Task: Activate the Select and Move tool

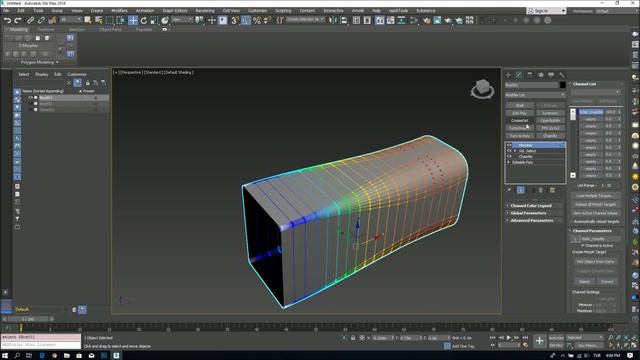Action: click(133, 20)
